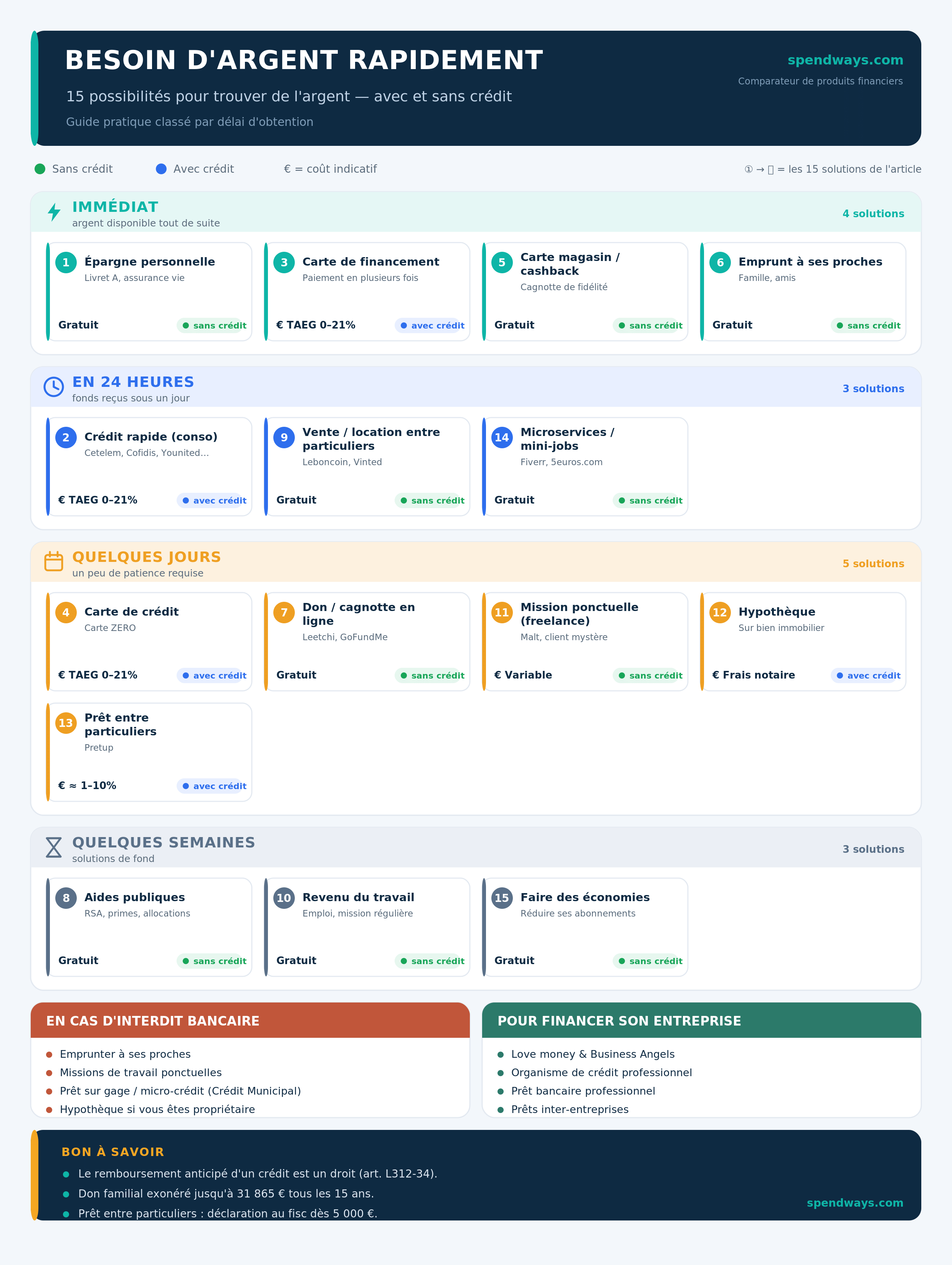
Task: Open spendways.com link in Bon à savoir footer
Action: click(855, 1203)
